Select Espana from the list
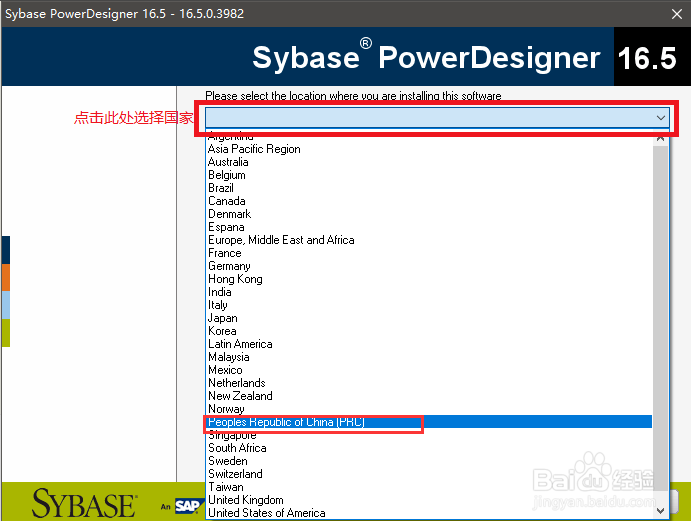This screenshot has width=691, height=521. [x=430, y=227]
